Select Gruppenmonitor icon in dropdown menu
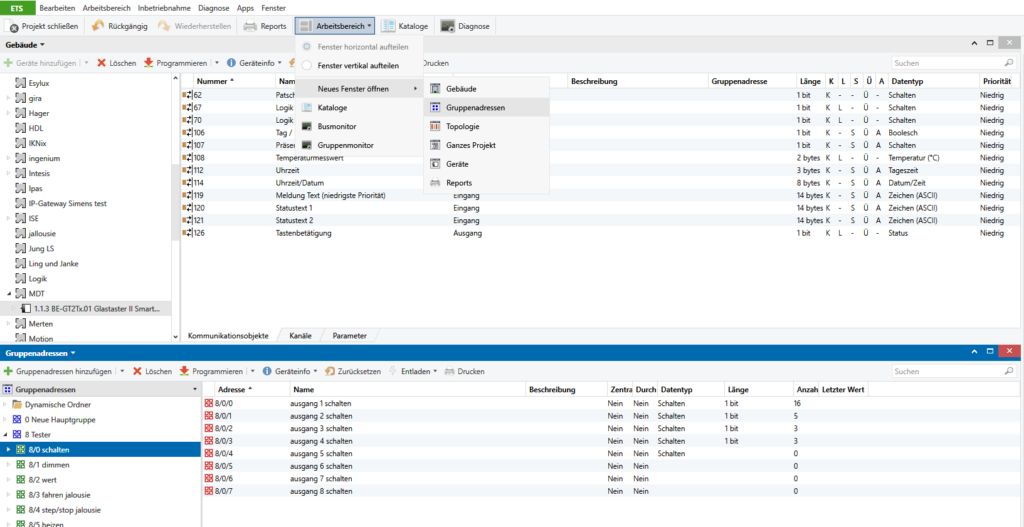Image resolution: width=1024 pixels, height=527 pixels. point(308,145)
